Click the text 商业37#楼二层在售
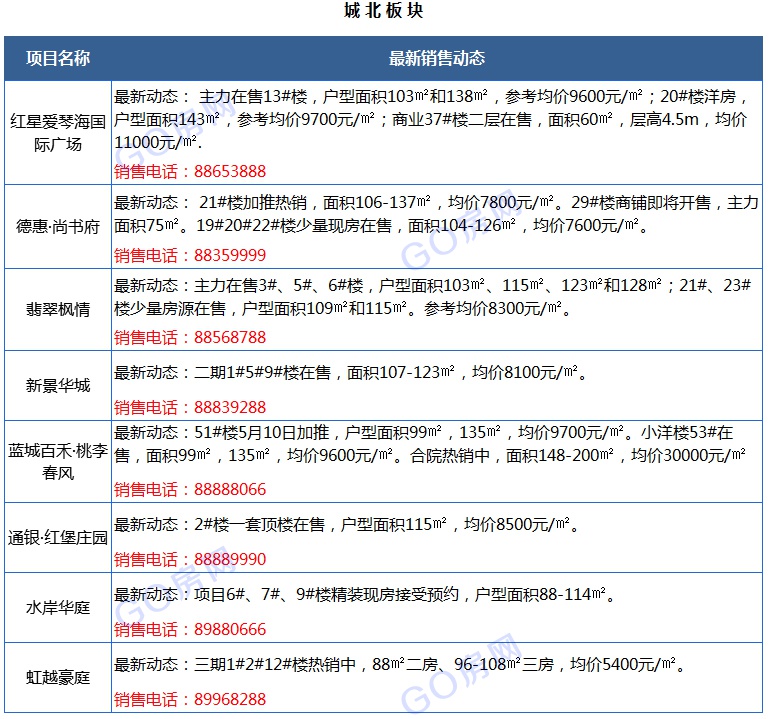Screen dimensions: 770x719 click(x=462, y=120)
